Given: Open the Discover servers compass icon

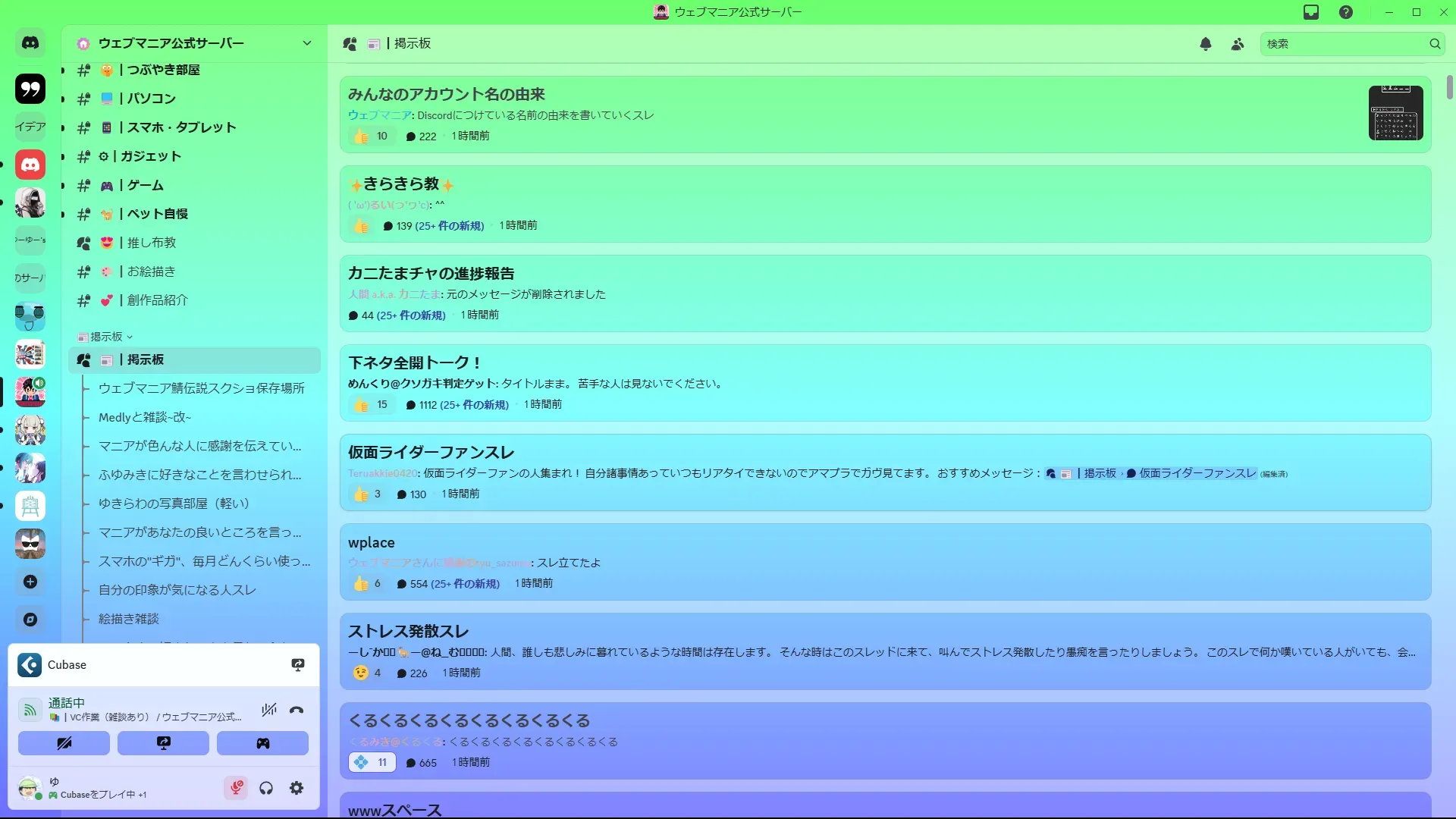Looking at the screenshot, I should (30, 620).
